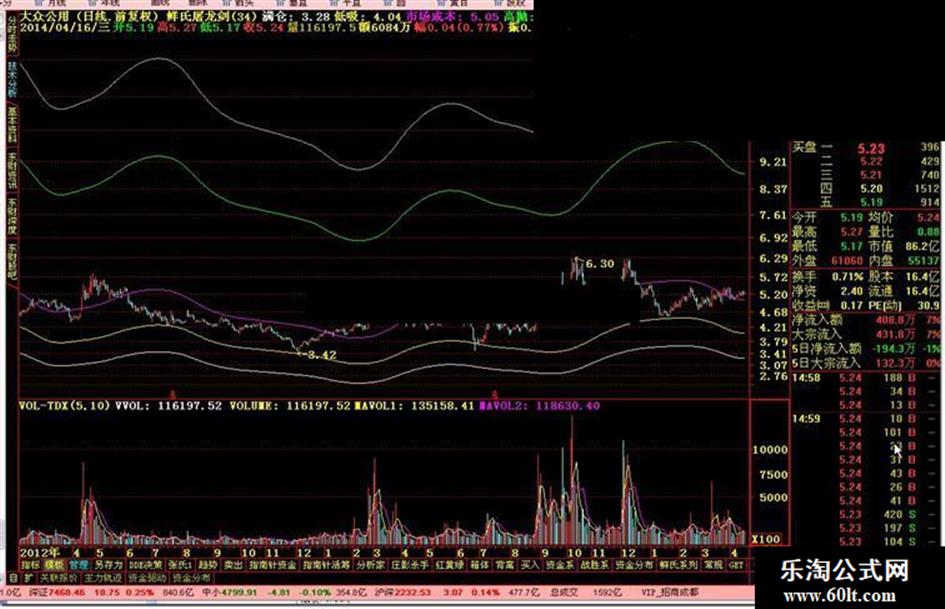This screenshot has height=609, width=945.
Task: Select the 常规 indicator tab
Action: coord(714,565)
